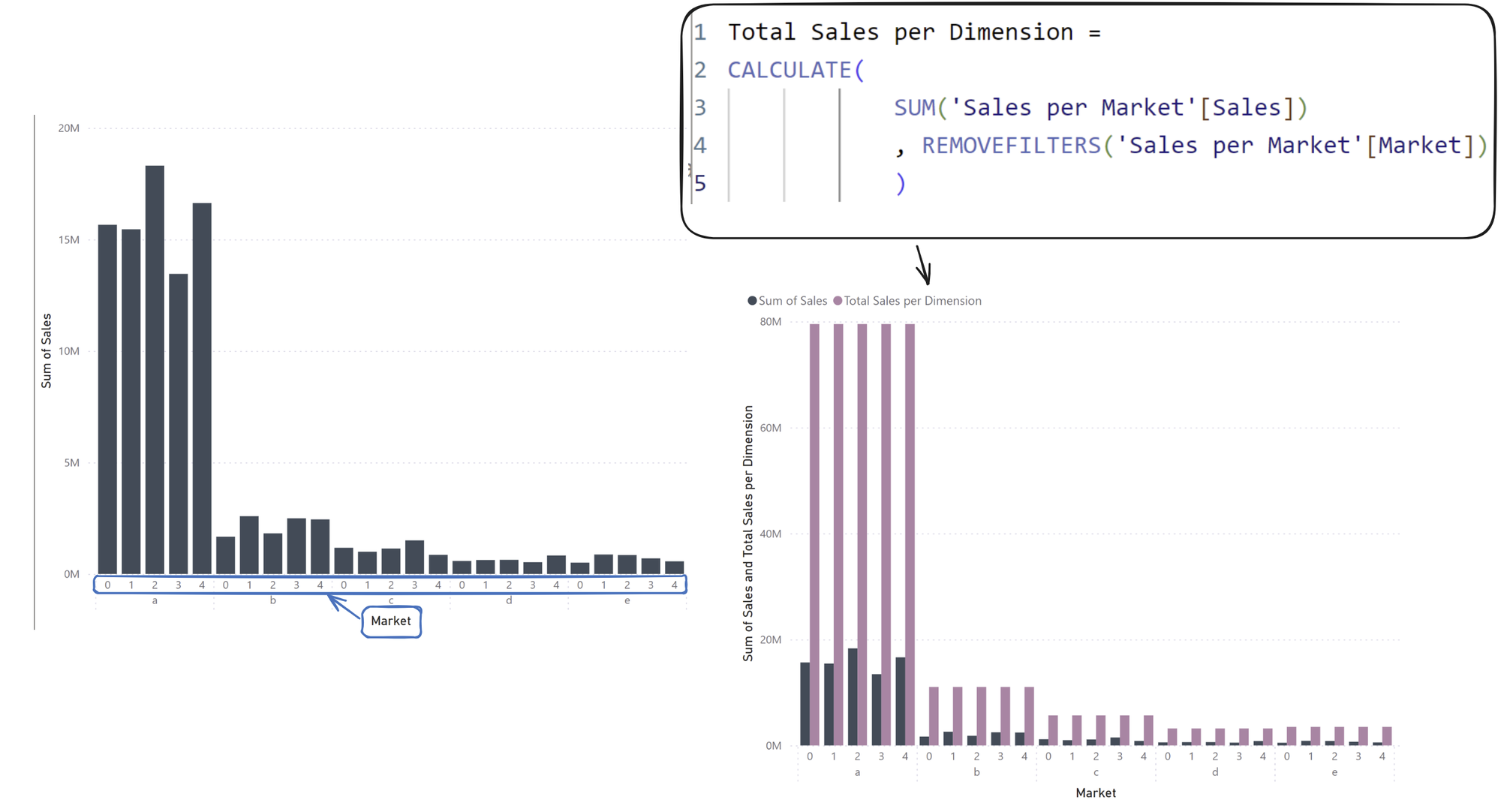The height and width of the screenshot is (812, 1501).
Task: Click the 20M gridline label in left chart
Action: coord(68,128)
